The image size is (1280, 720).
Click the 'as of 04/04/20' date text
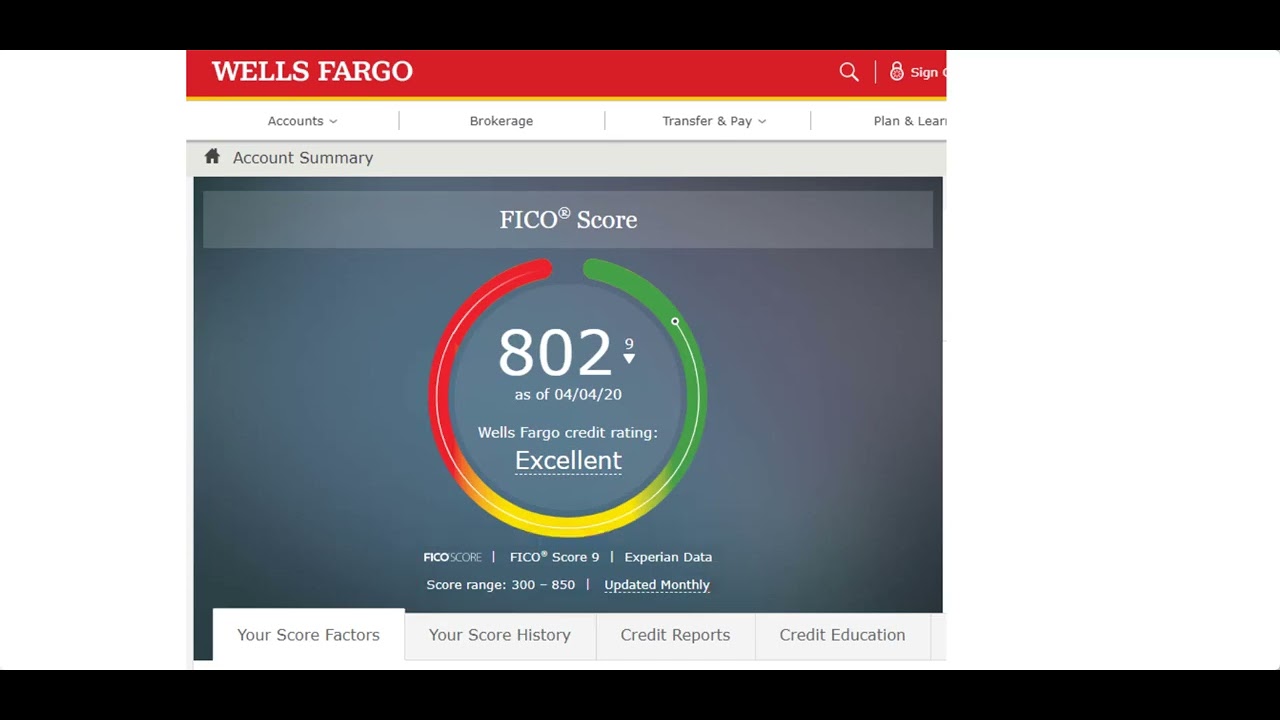[x=568, y=395]
